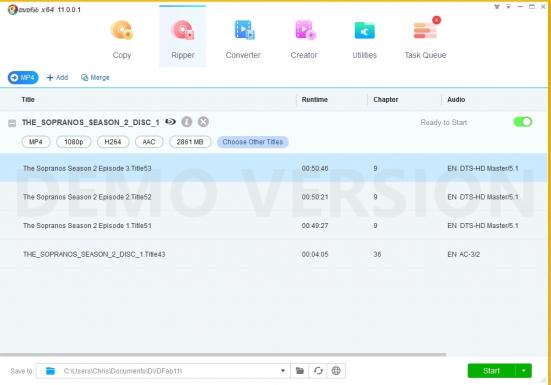
Task: Click the MP4 format pill
Action: (x=36, y=142)
